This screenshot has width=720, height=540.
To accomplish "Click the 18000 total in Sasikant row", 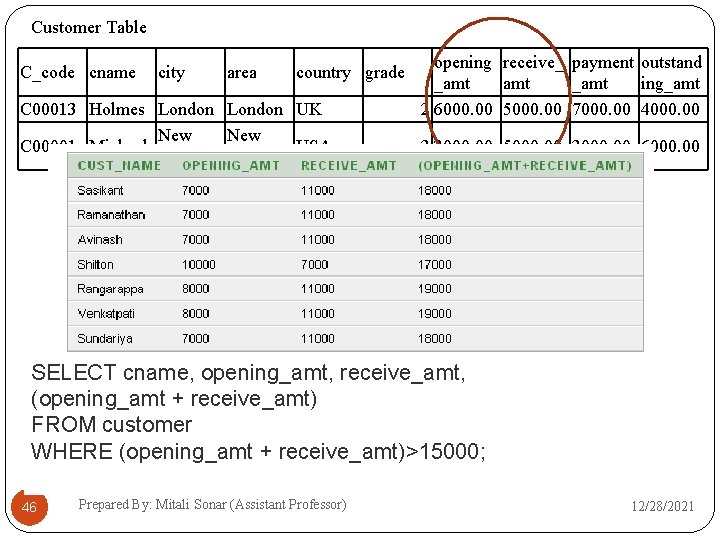I will (434, 191).
